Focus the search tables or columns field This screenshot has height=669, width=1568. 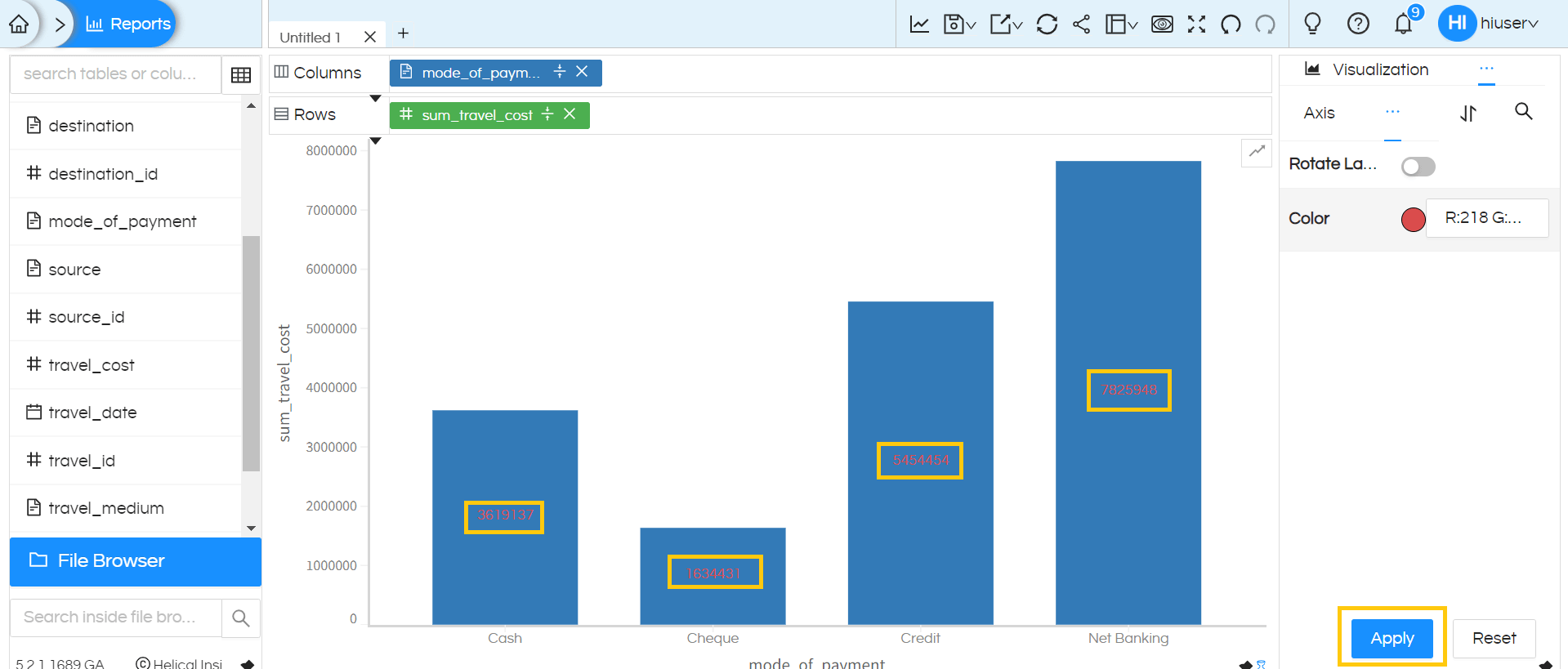(x=115, y=74)
